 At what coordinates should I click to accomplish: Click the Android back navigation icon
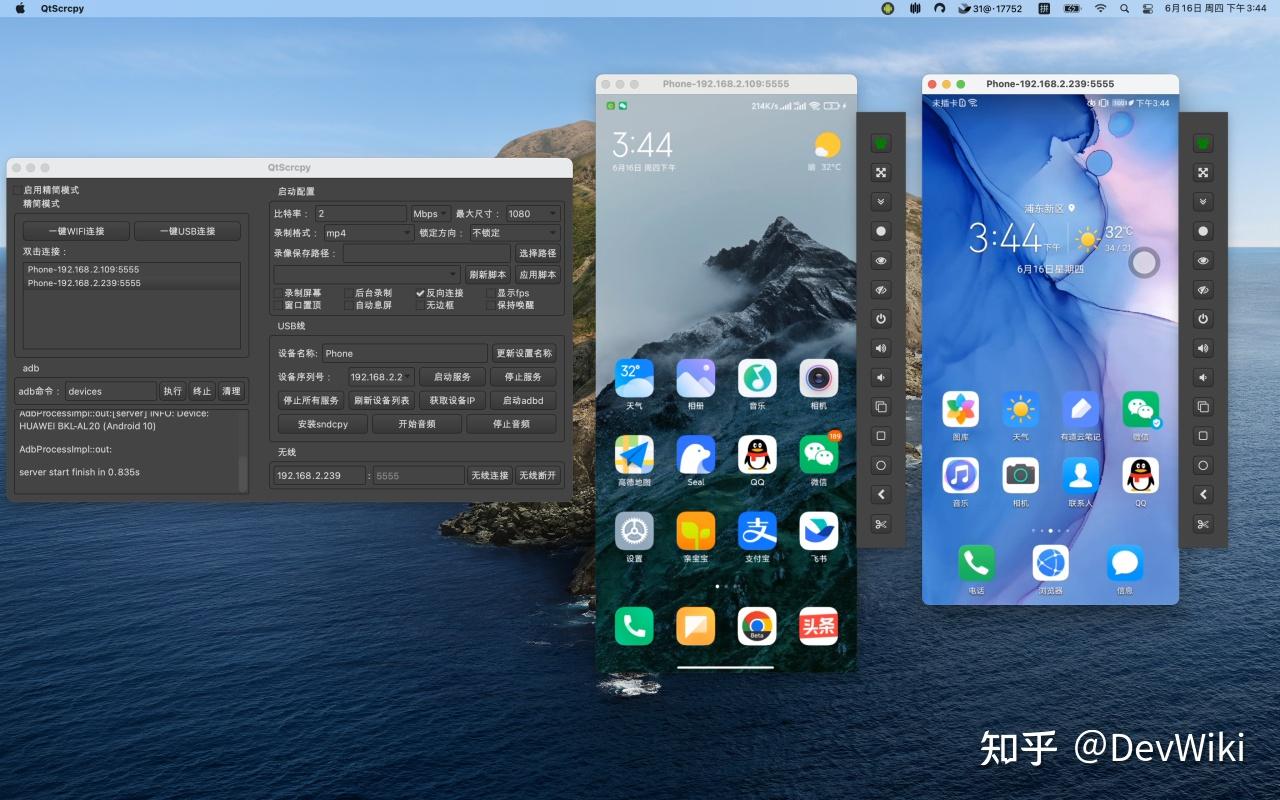click(x=881, y=494)
